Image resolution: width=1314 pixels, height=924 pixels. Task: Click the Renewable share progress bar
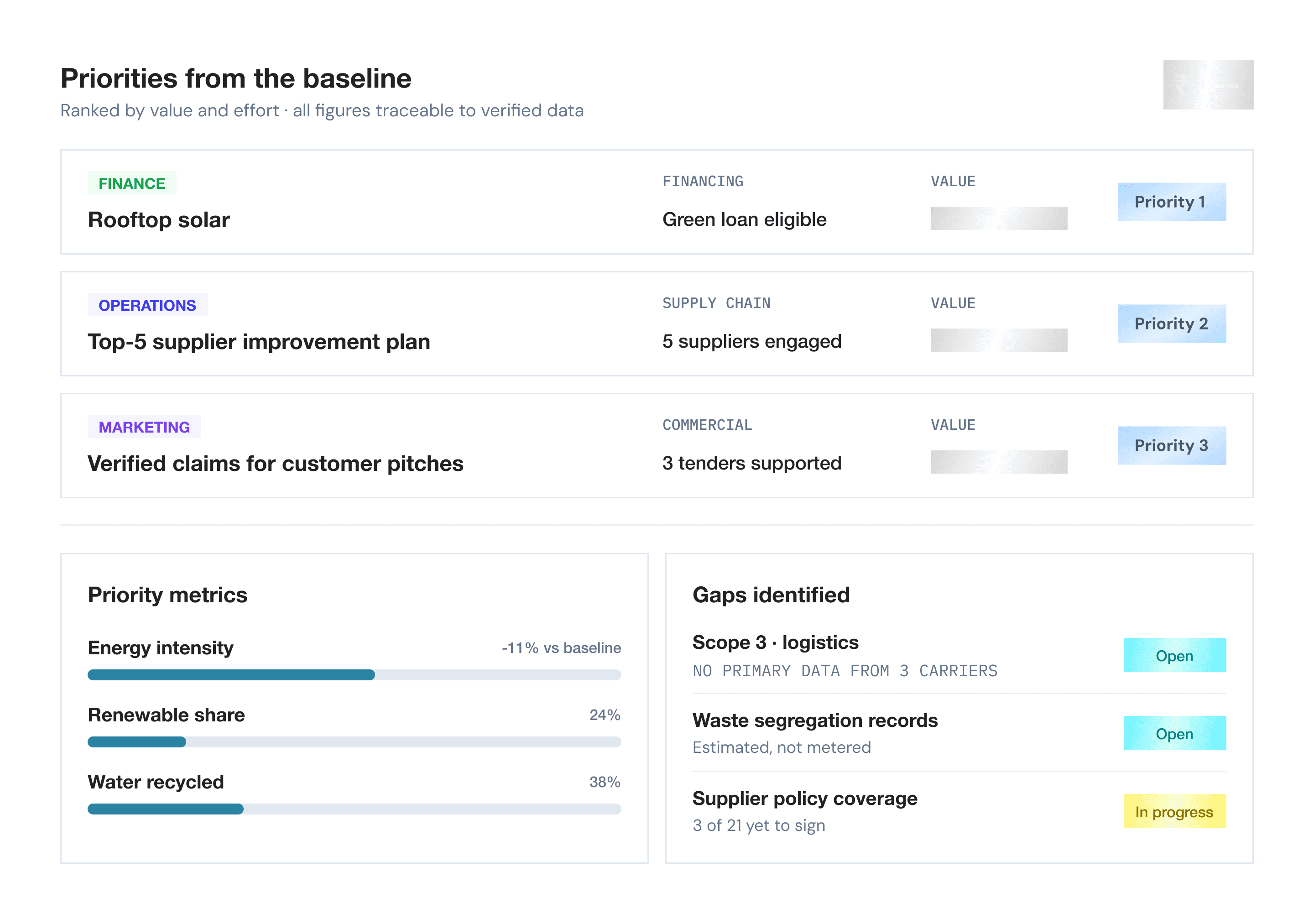pyautogui.click(x=354, y=742)
